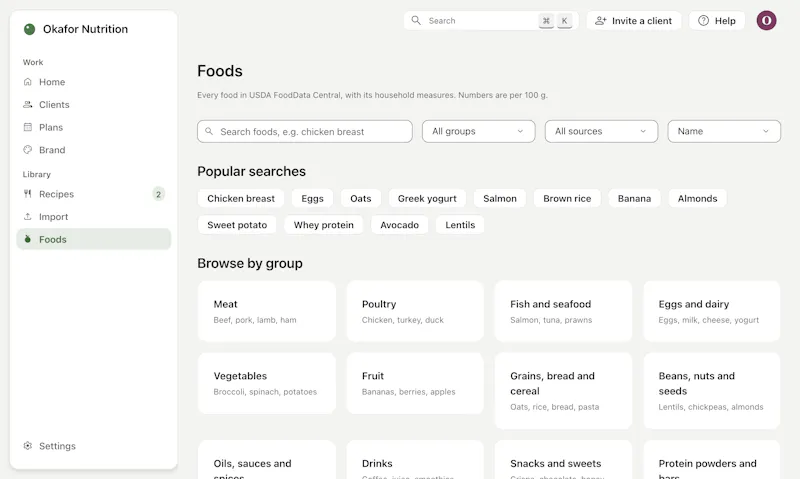Expand the All groups chevron arrow
Image resolution: width=800 pixels, height=479 pixels.
click(520, 131)
